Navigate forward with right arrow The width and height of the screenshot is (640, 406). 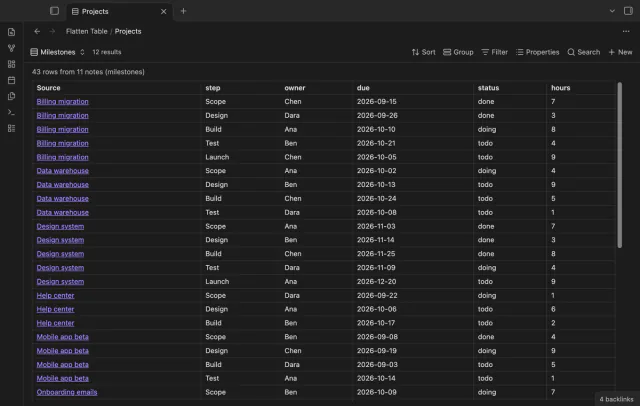pyautogui.click(x=52, y=31)
